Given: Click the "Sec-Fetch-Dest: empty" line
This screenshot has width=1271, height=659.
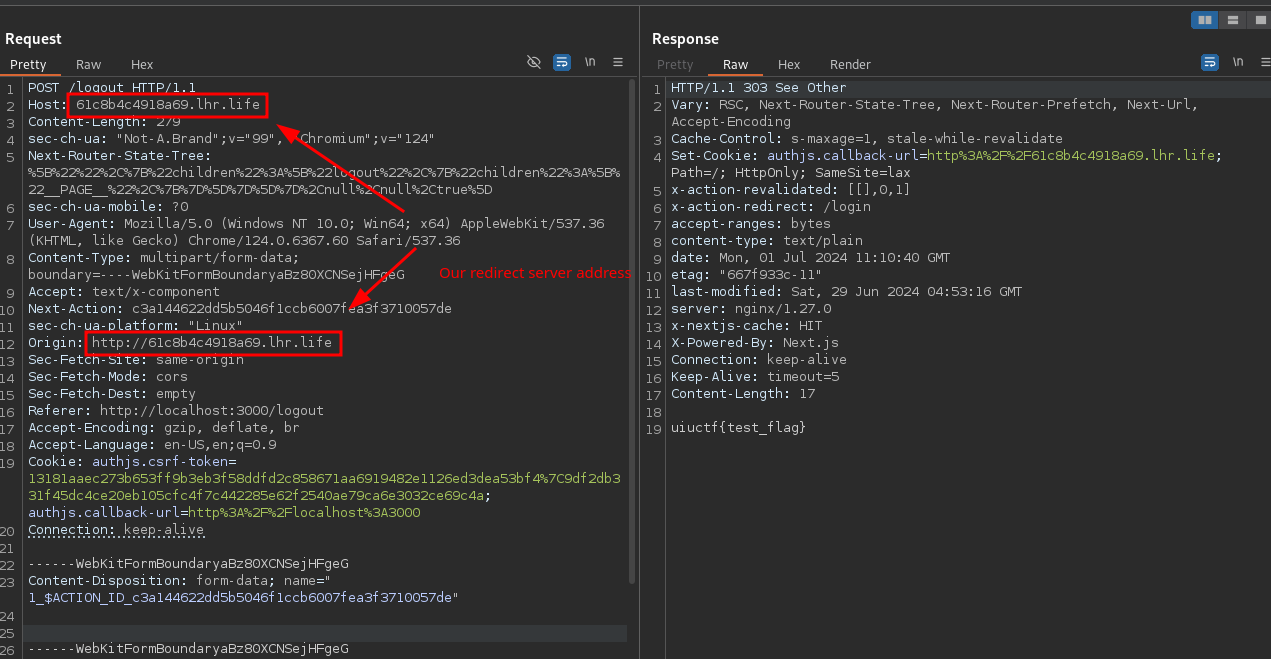Looking at the screenshot, I should coord(112,393).
